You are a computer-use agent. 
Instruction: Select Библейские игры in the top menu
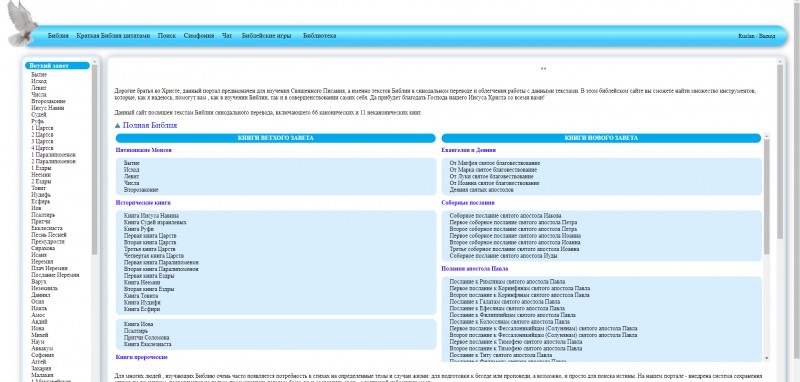tap(266, 36)
